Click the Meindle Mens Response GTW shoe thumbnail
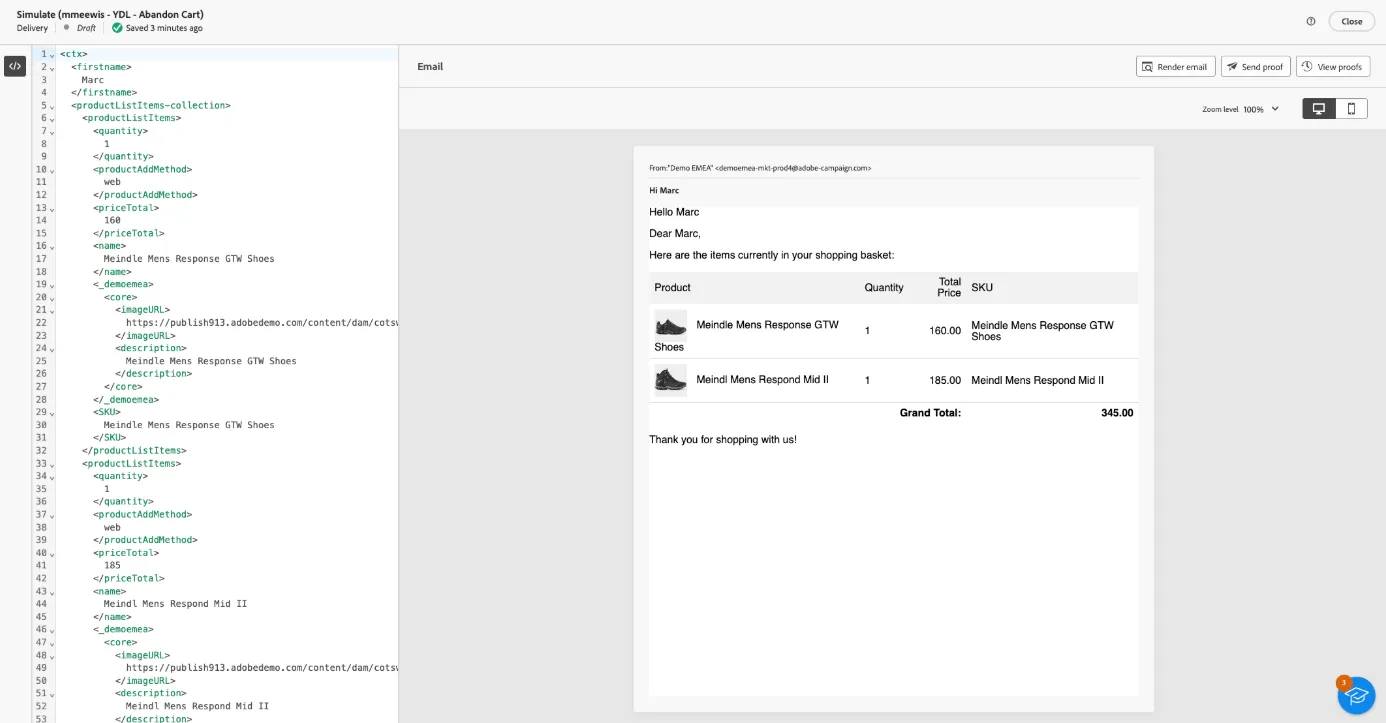 point(670,325)
